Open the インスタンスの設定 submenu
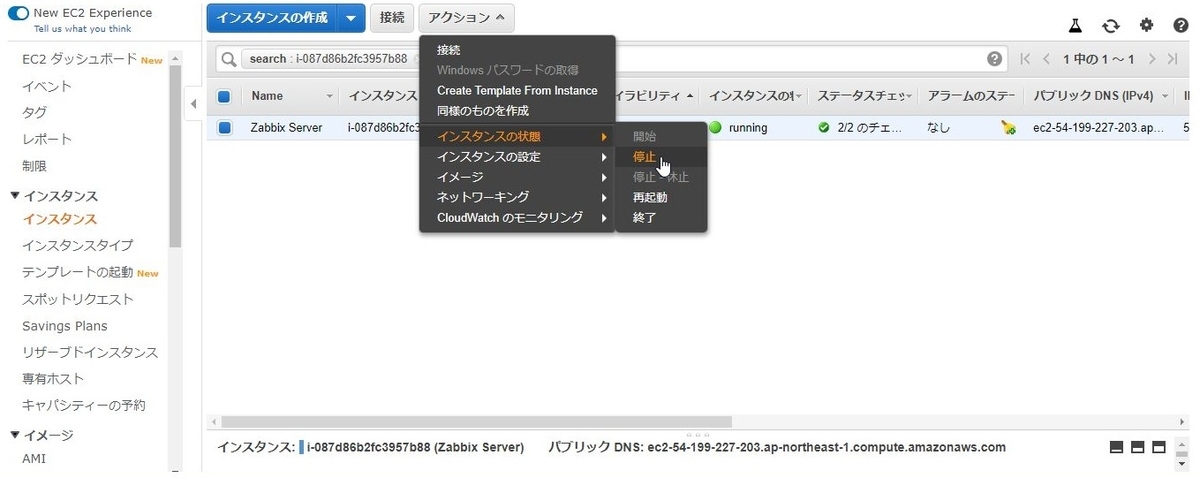Viewport: 1200px width, 478px height. (518, 157)
